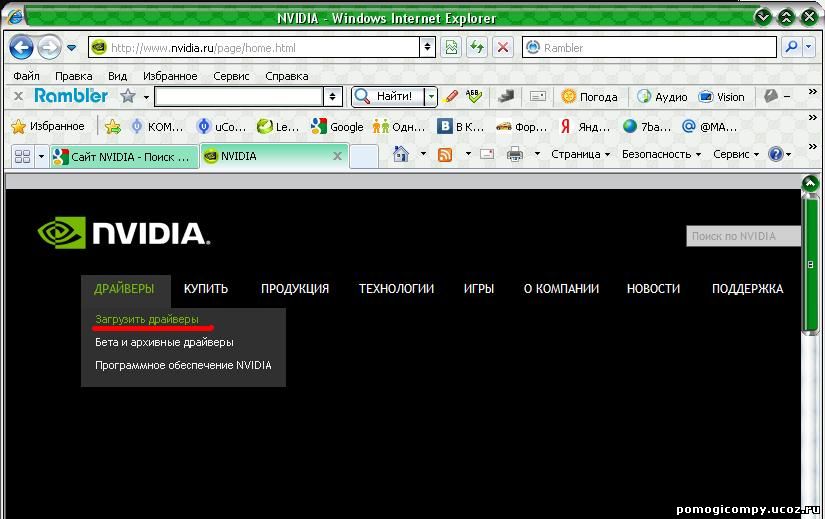Open the Фор... favorites link
The width and height of the screenshot is (825, 519).
pos(521,126)
